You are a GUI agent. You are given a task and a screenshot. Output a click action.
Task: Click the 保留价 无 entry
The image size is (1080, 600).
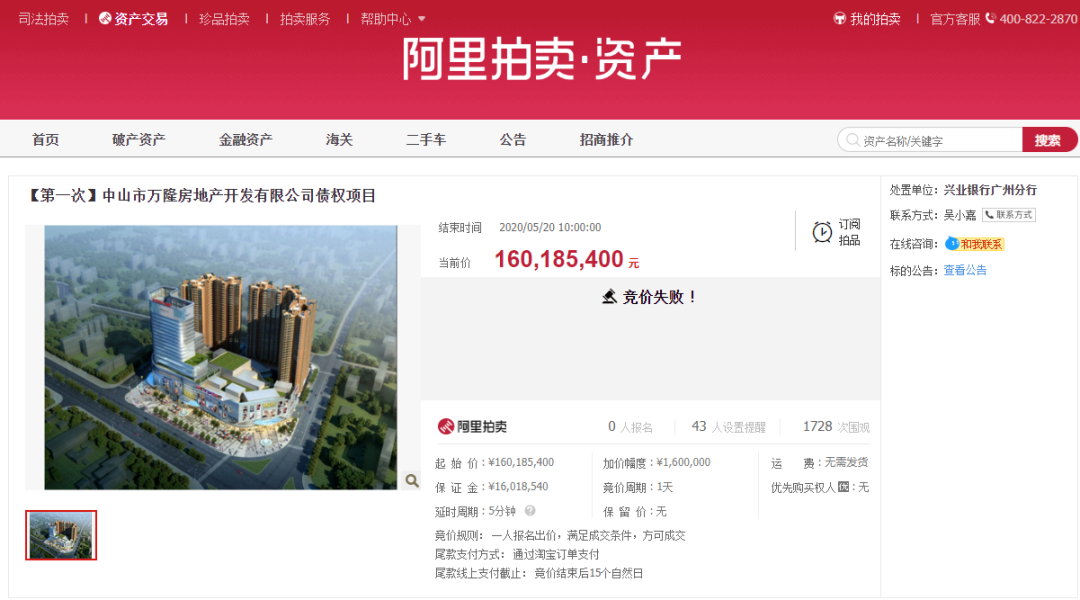[634, 511]
